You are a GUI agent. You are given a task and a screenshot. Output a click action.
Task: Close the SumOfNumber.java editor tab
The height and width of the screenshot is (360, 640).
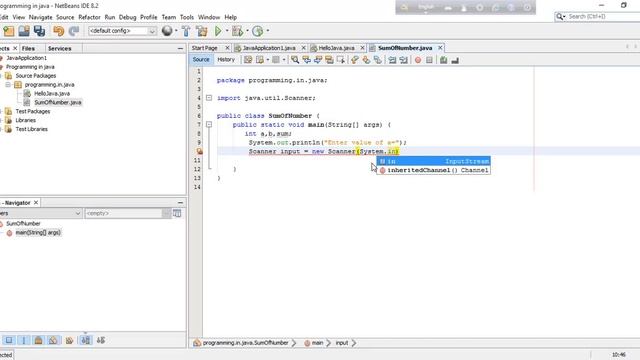(440, 48)
